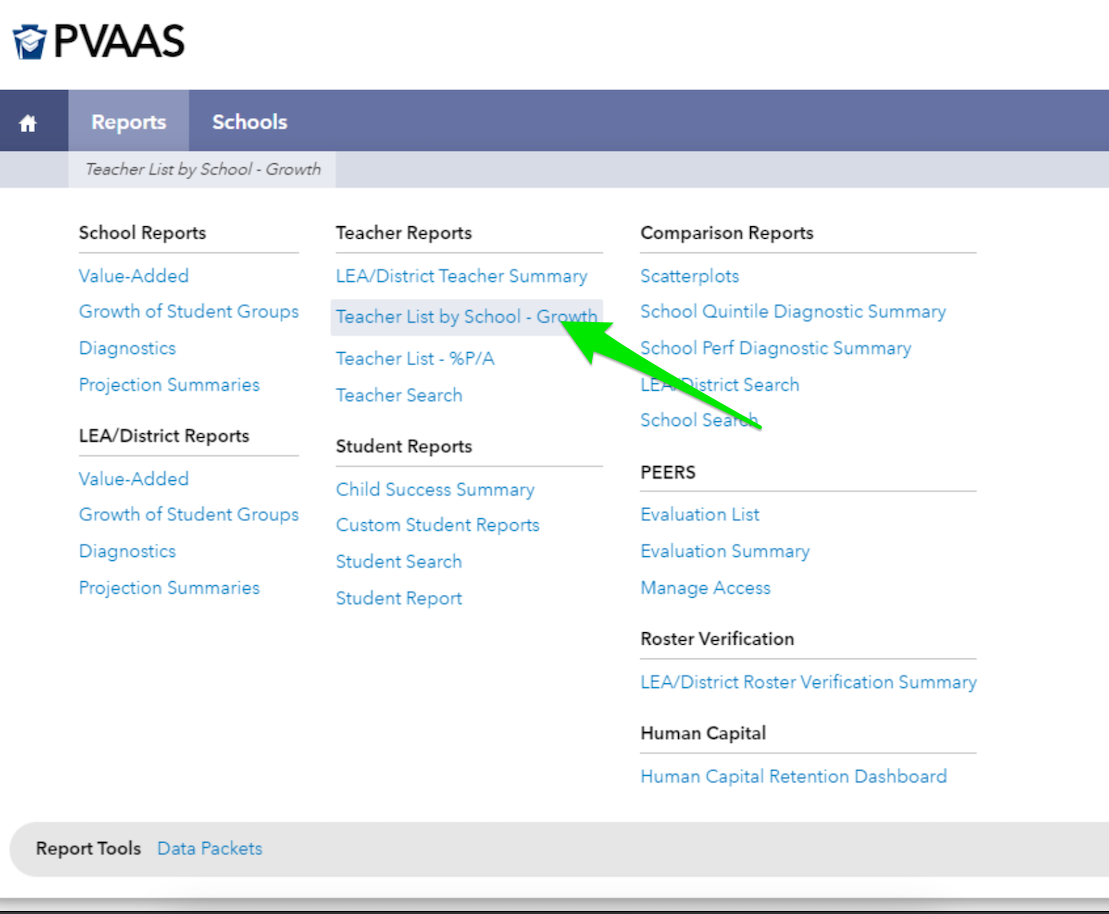Open PEERS Evaluation List link
1109x914 pixels.
(699, 514)
